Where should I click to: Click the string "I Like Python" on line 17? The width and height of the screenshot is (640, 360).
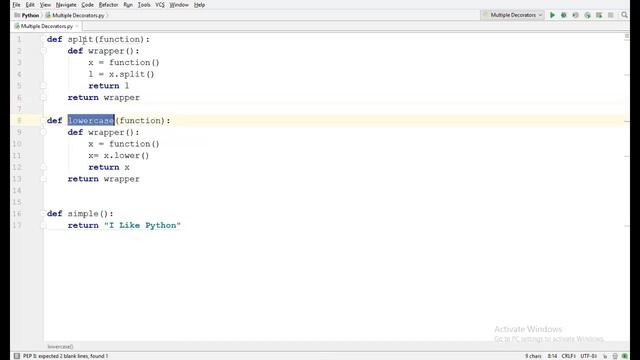142,225
